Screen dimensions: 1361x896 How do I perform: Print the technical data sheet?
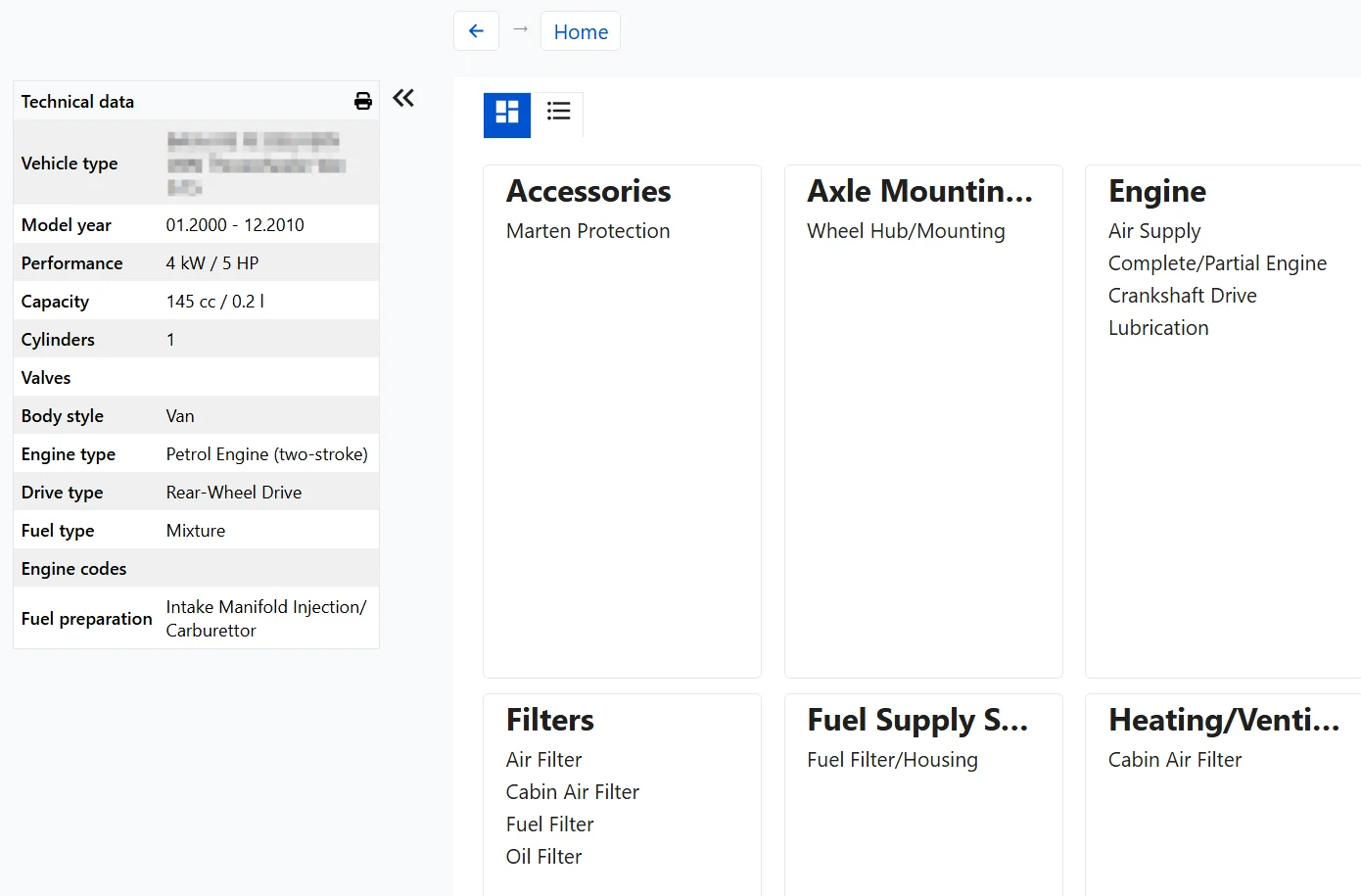coord(363,101)
